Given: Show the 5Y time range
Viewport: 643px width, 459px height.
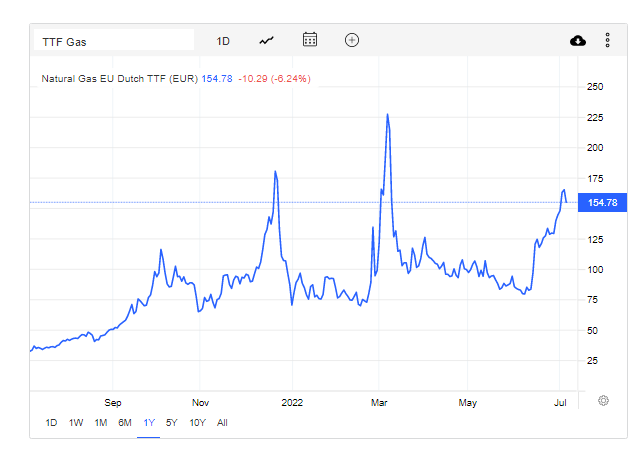Looking at the screenshot, I should point(173,422).
